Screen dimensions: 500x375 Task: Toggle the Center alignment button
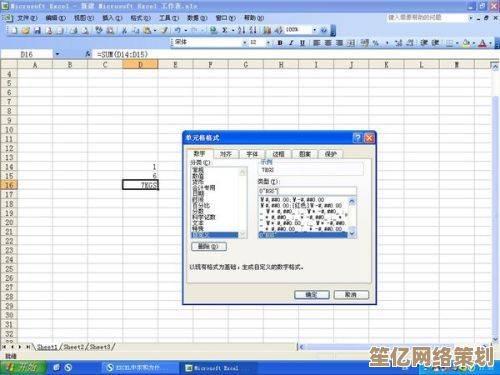328,43
